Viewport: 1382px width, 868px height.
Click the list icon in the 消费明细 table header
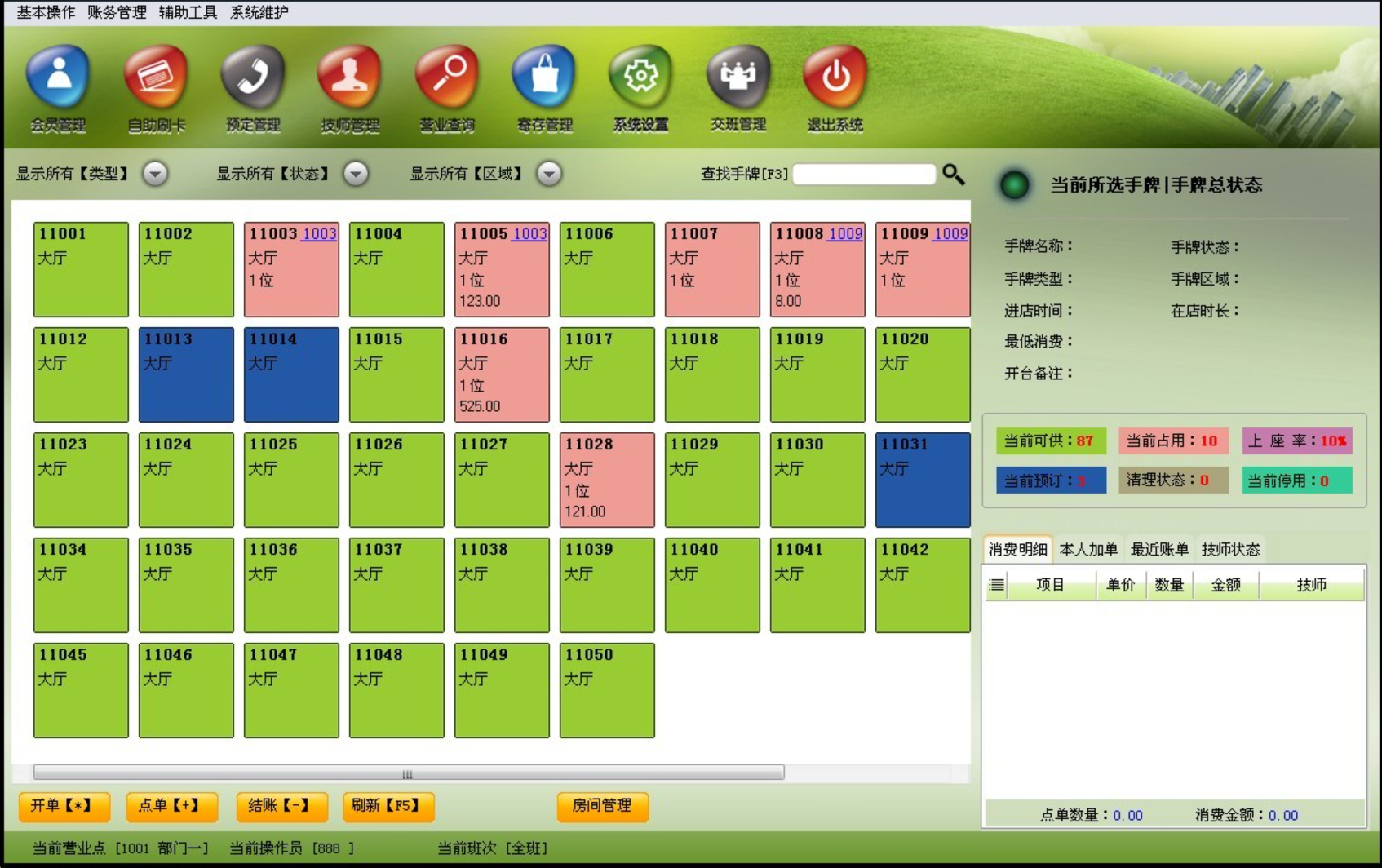[996, 585]
